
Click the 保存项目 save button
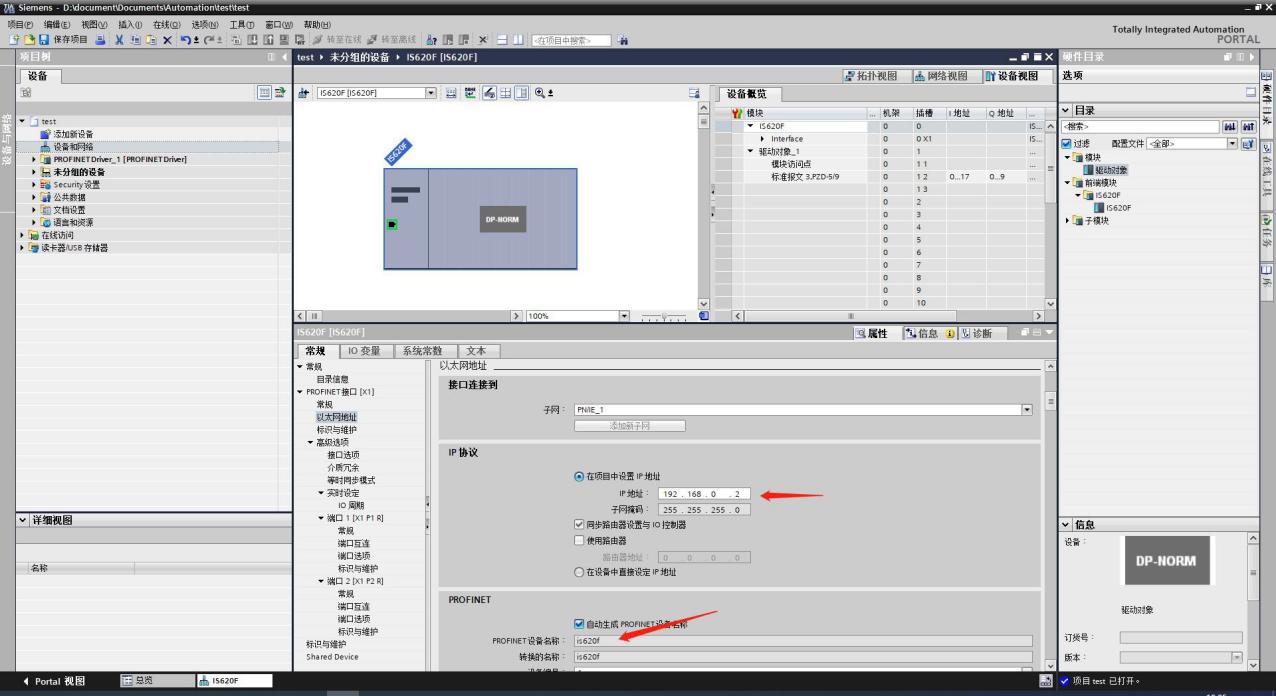[63, 40]
